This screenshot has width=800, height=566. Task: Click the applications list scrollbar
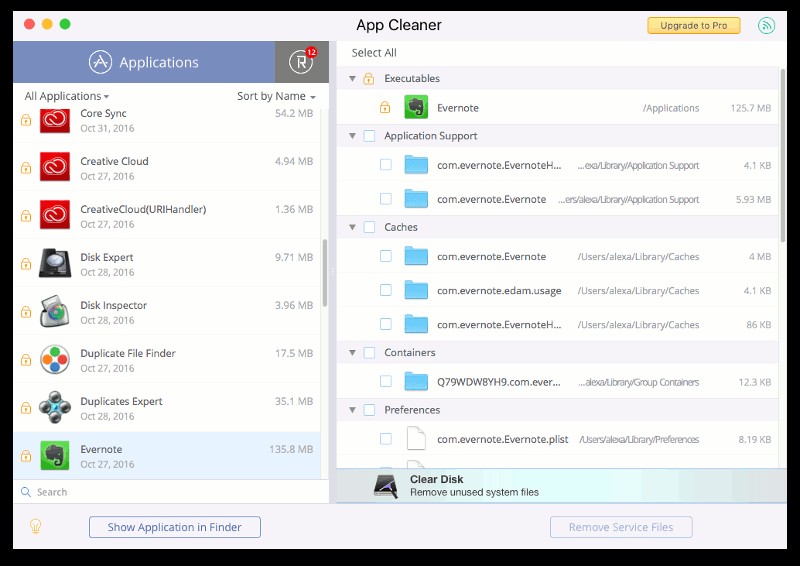[324, 273]
